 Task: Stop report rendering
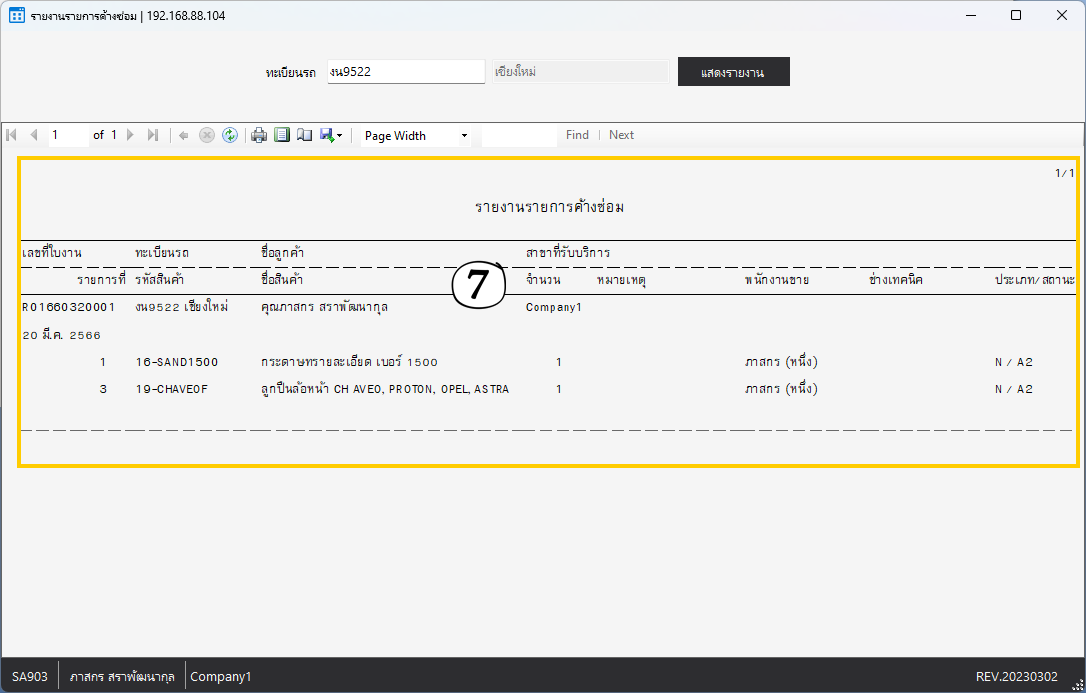(207, 135)
